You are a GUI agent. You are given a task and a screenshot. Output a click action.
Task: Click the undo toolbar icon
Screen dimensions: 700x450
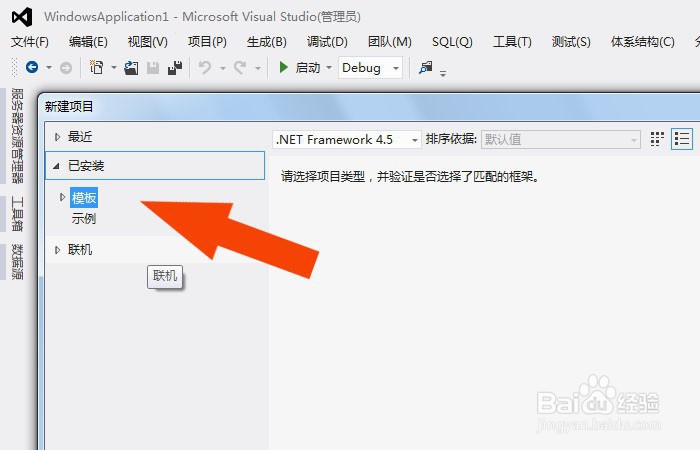(x=205, y=68)
